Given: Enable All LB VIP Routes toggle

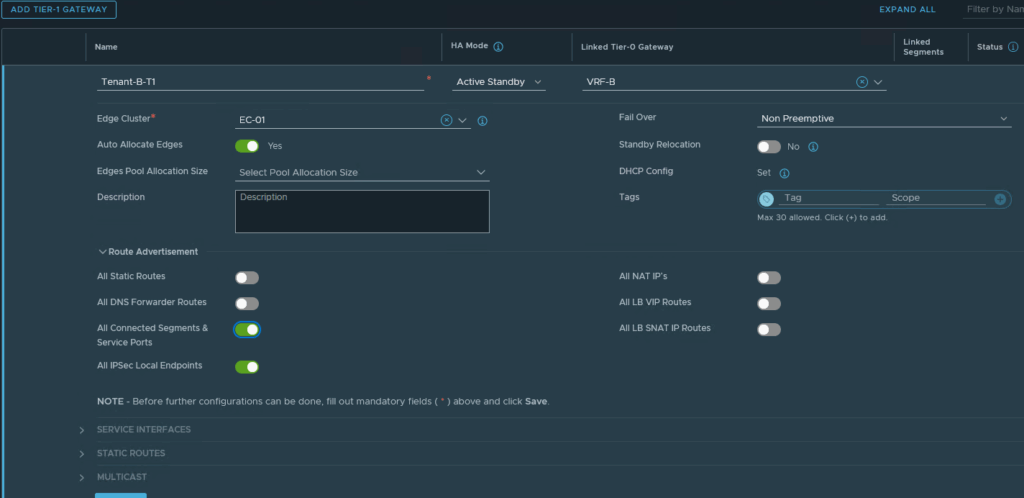Looking at the screenshot, I should point(768,303).
